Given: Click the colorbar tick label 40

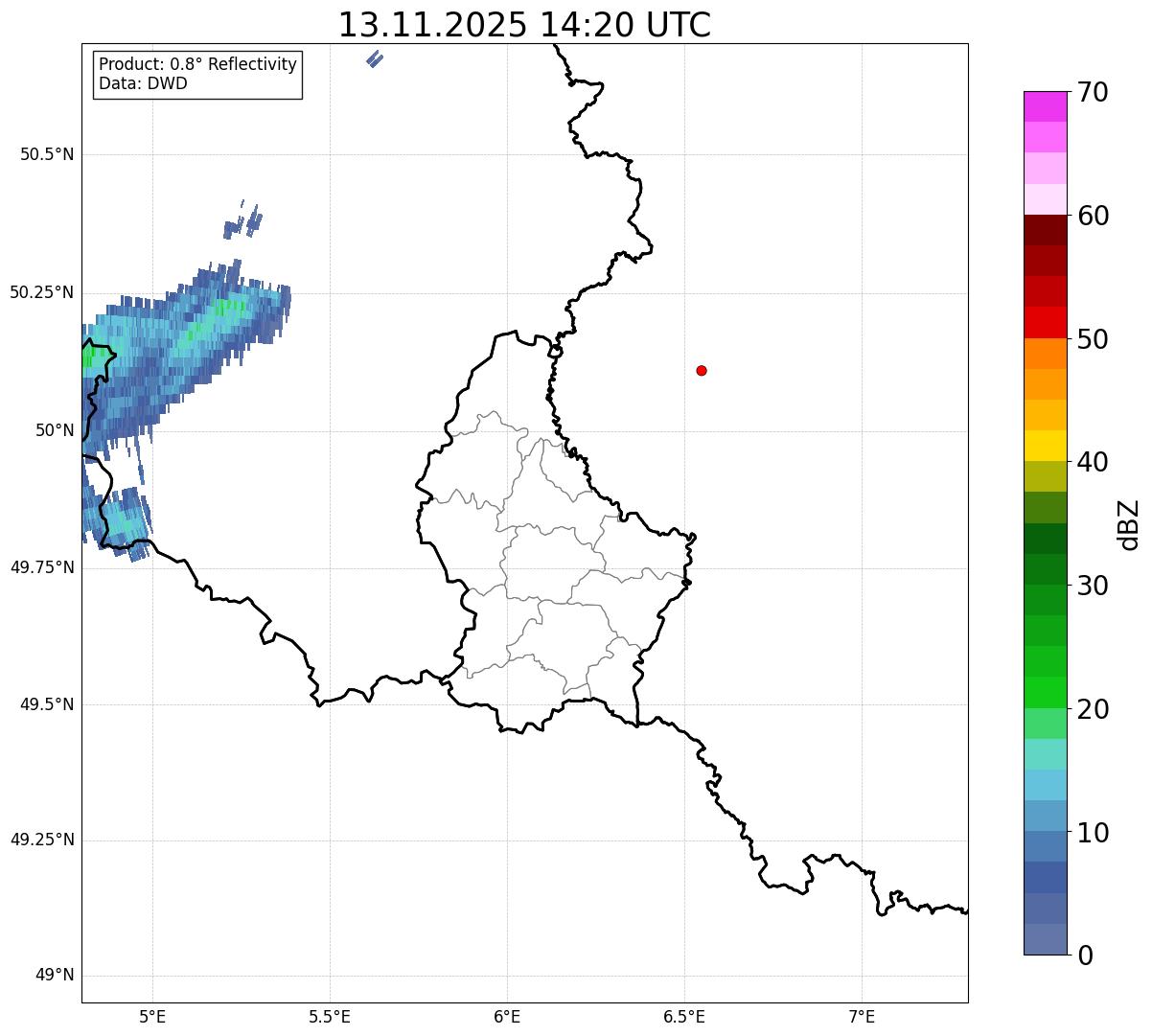Looking at the screenshot, I should (x=1093, y=463).
